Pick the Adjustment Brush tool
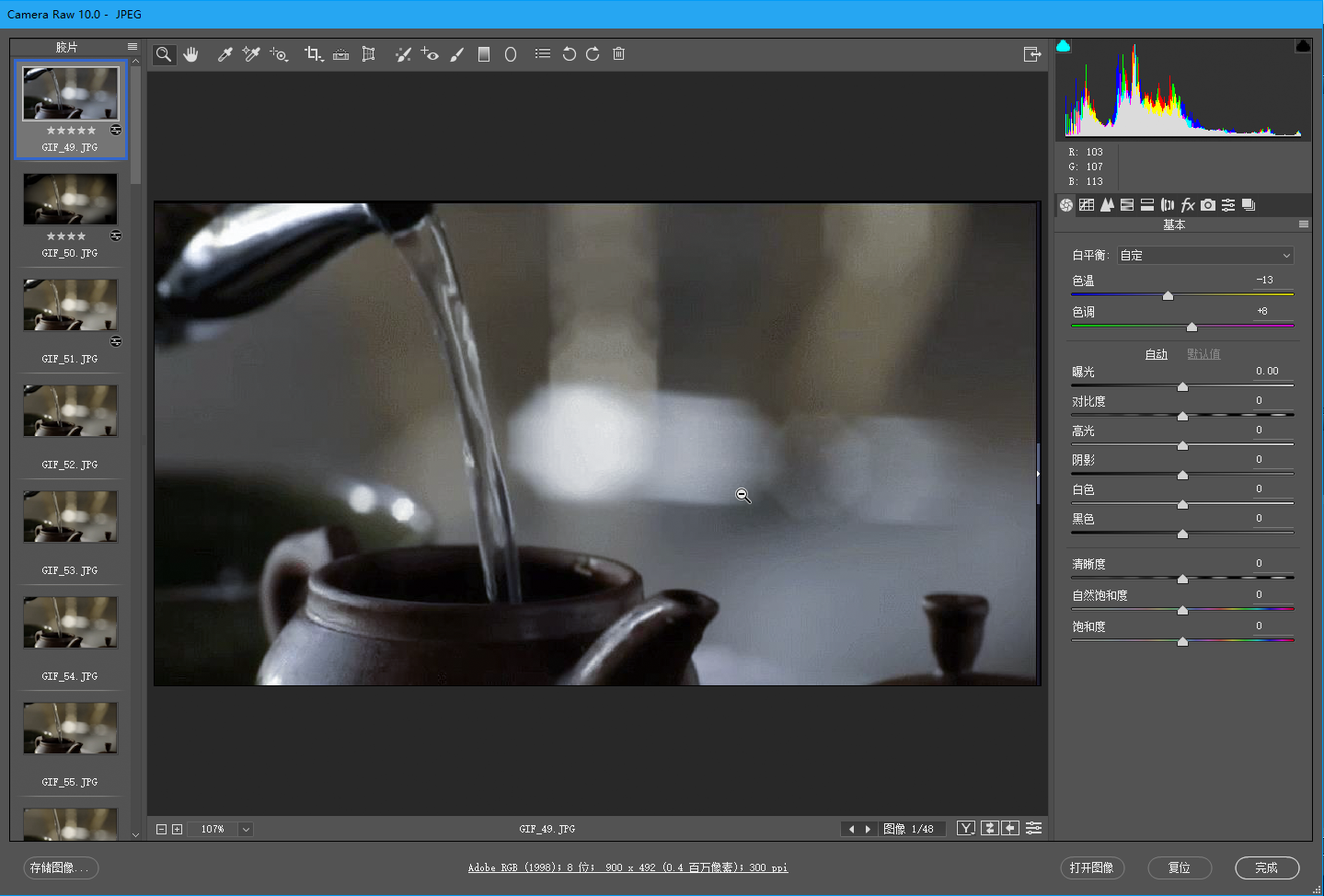The image size is (1324, 896). 456,54
